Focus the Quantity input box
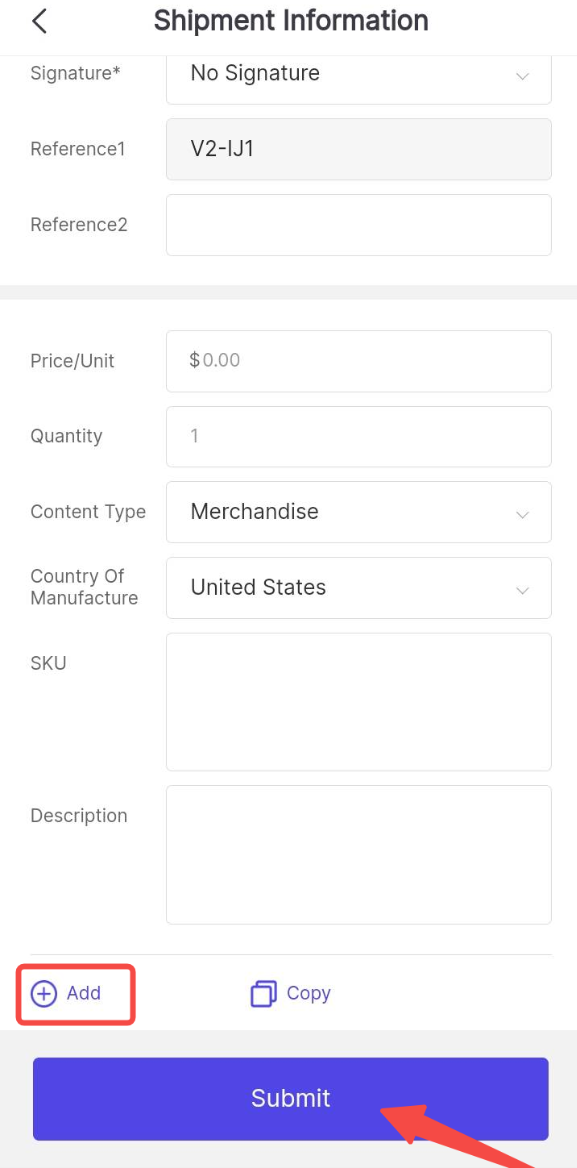Image resolution: width=577 pixels, height=1168 pixels. pyautogui.click(x=359, y=437)
